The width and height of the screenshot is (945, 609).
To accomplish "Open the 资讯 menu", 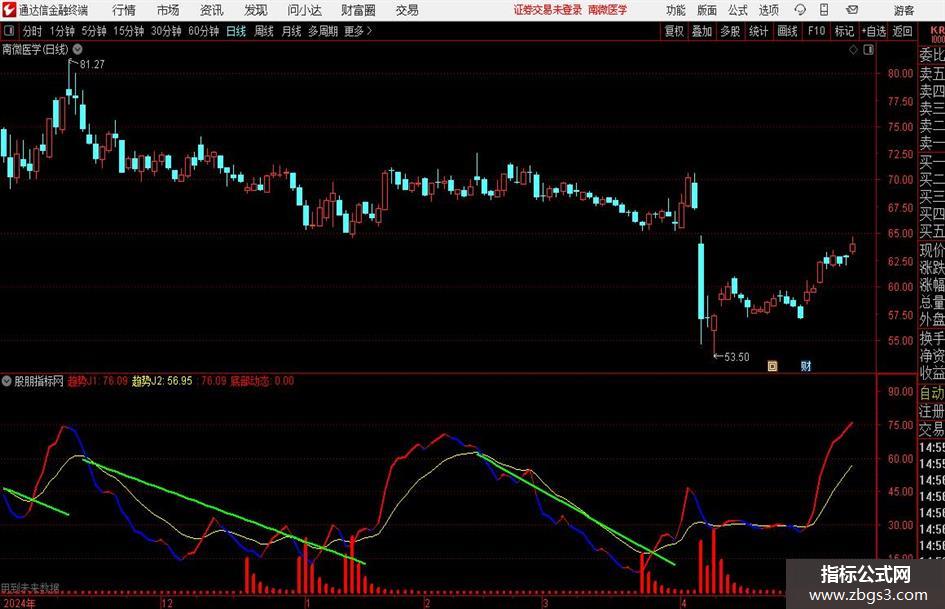I will tap(212, 10).
